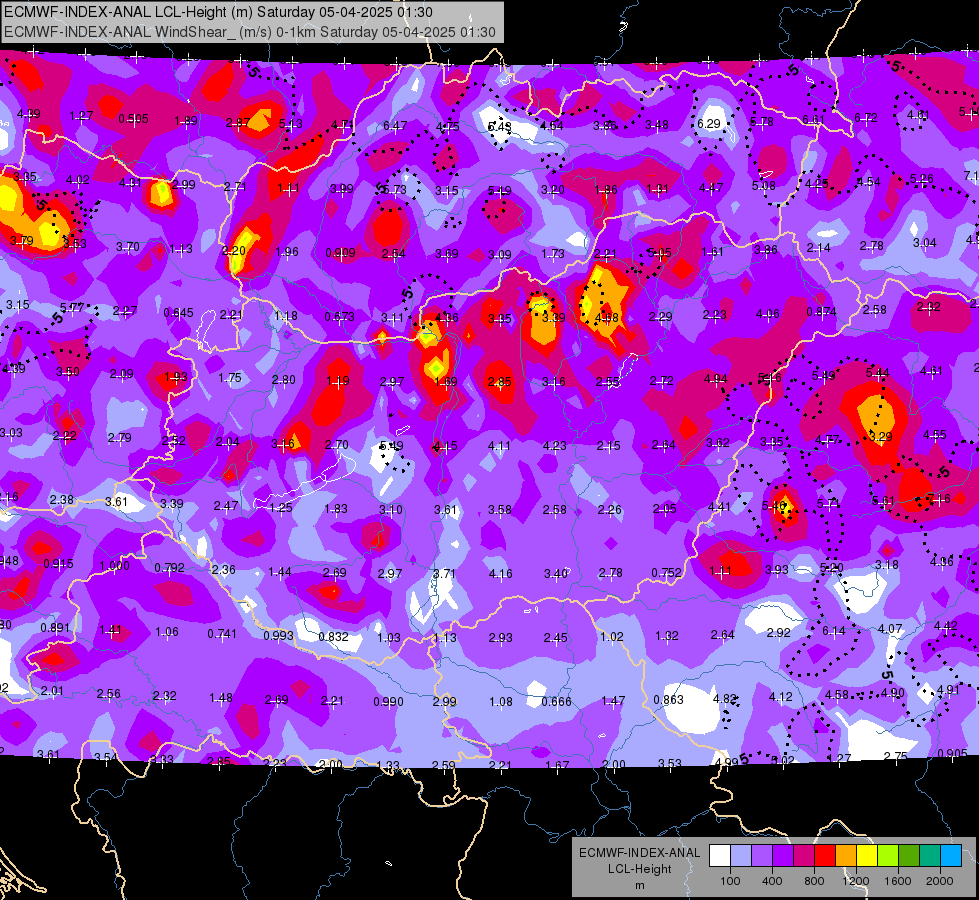Image resolution: width=979 pixels, height=900 pixels.
Task: Click the wind shear value '6.61'
Action: 814,119
